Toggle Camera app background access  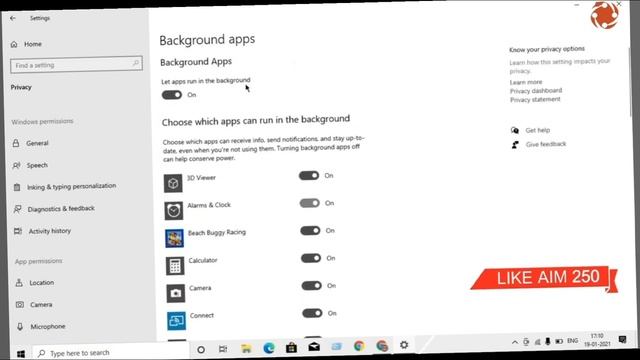tap(311, 286)
